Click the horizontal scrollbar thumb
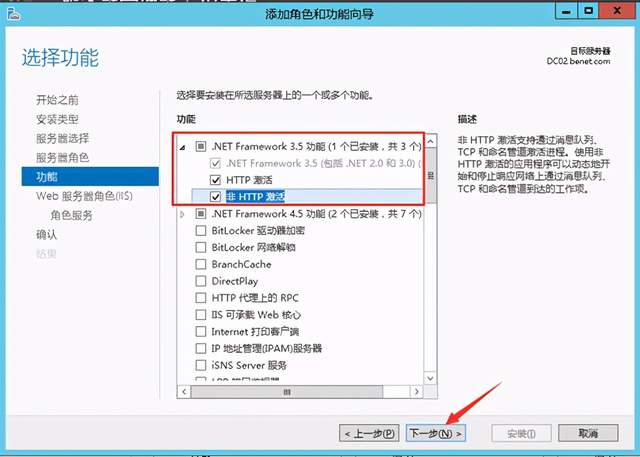This screenshot has width=640, height=457. coord(287,392)
